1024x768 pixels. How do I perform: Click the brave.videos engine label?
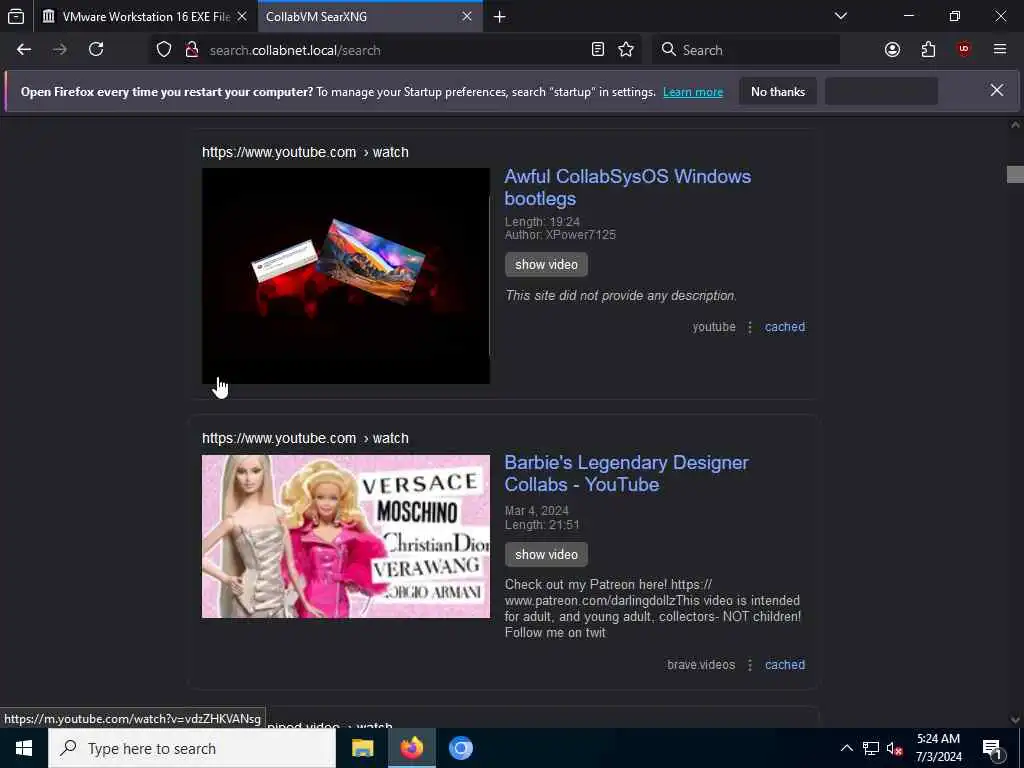pos(701,665)
